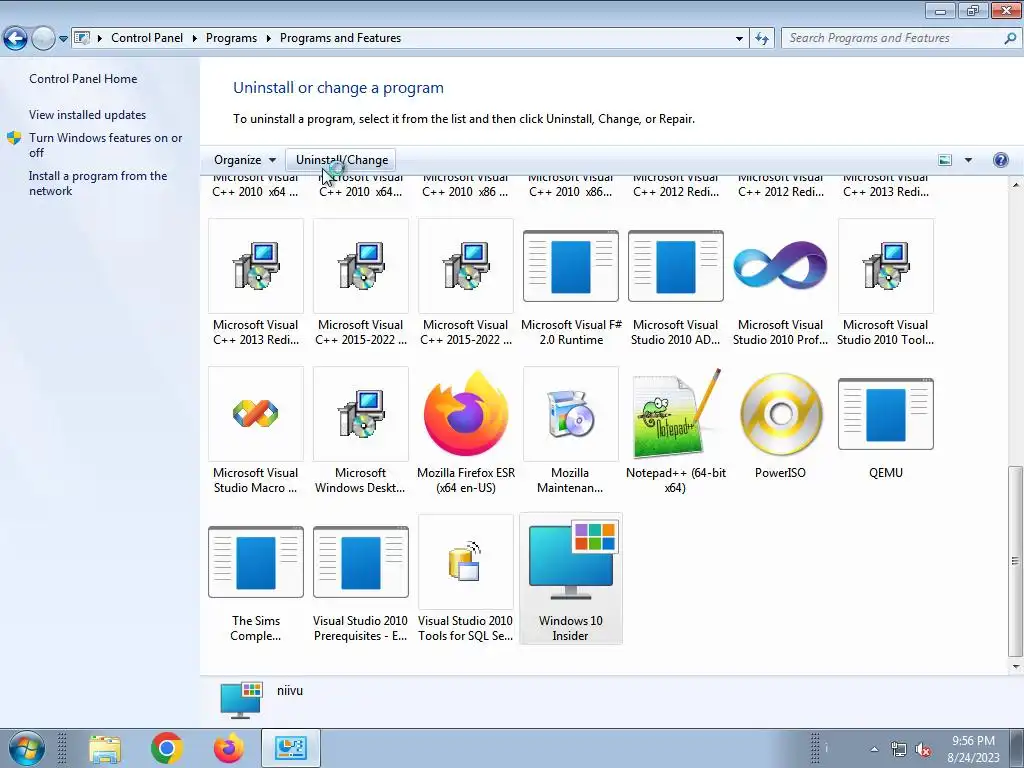Select the Windows 10 Insider icon

coord(571,561)
